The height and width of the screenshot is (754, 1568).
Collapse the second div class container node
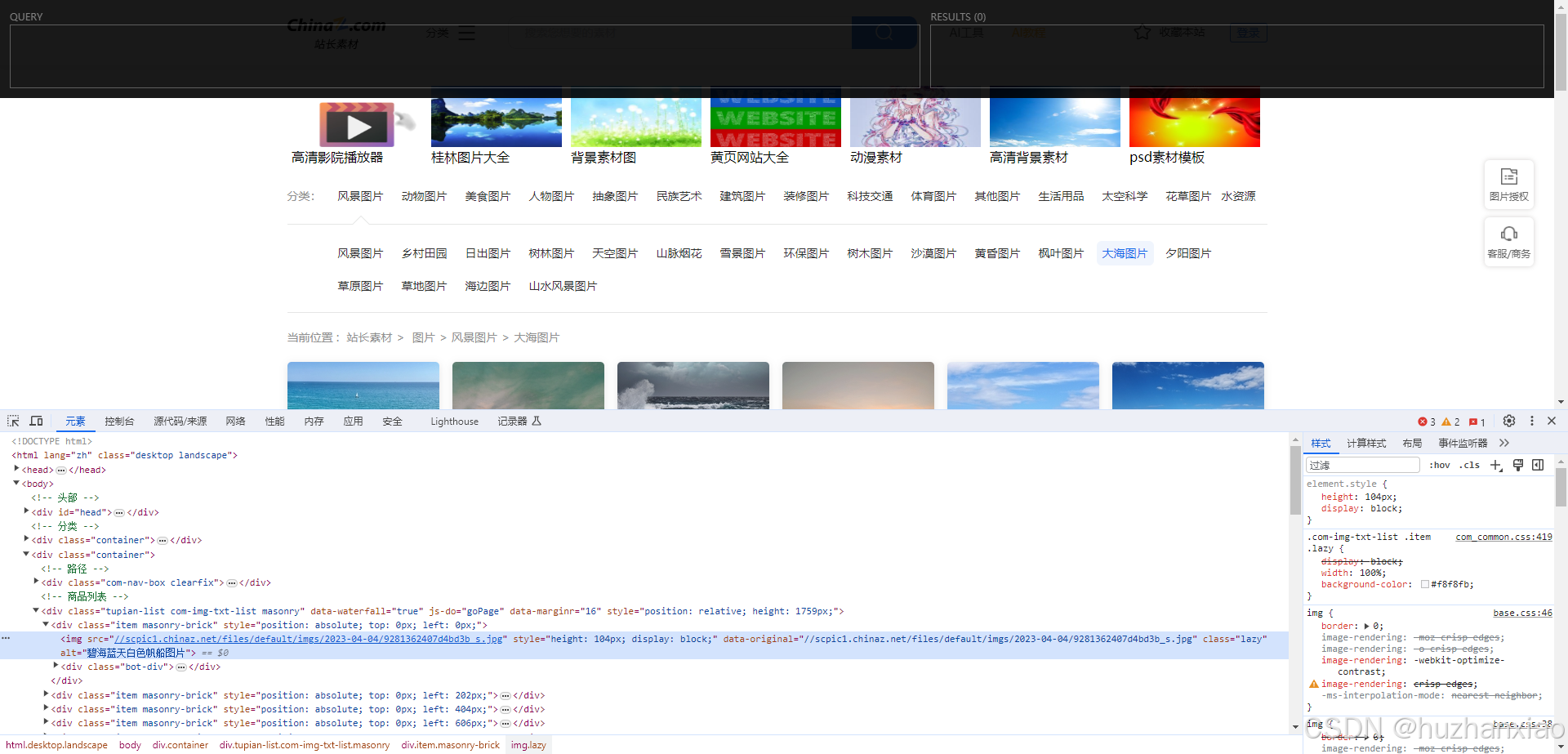[x=26, y=554]
